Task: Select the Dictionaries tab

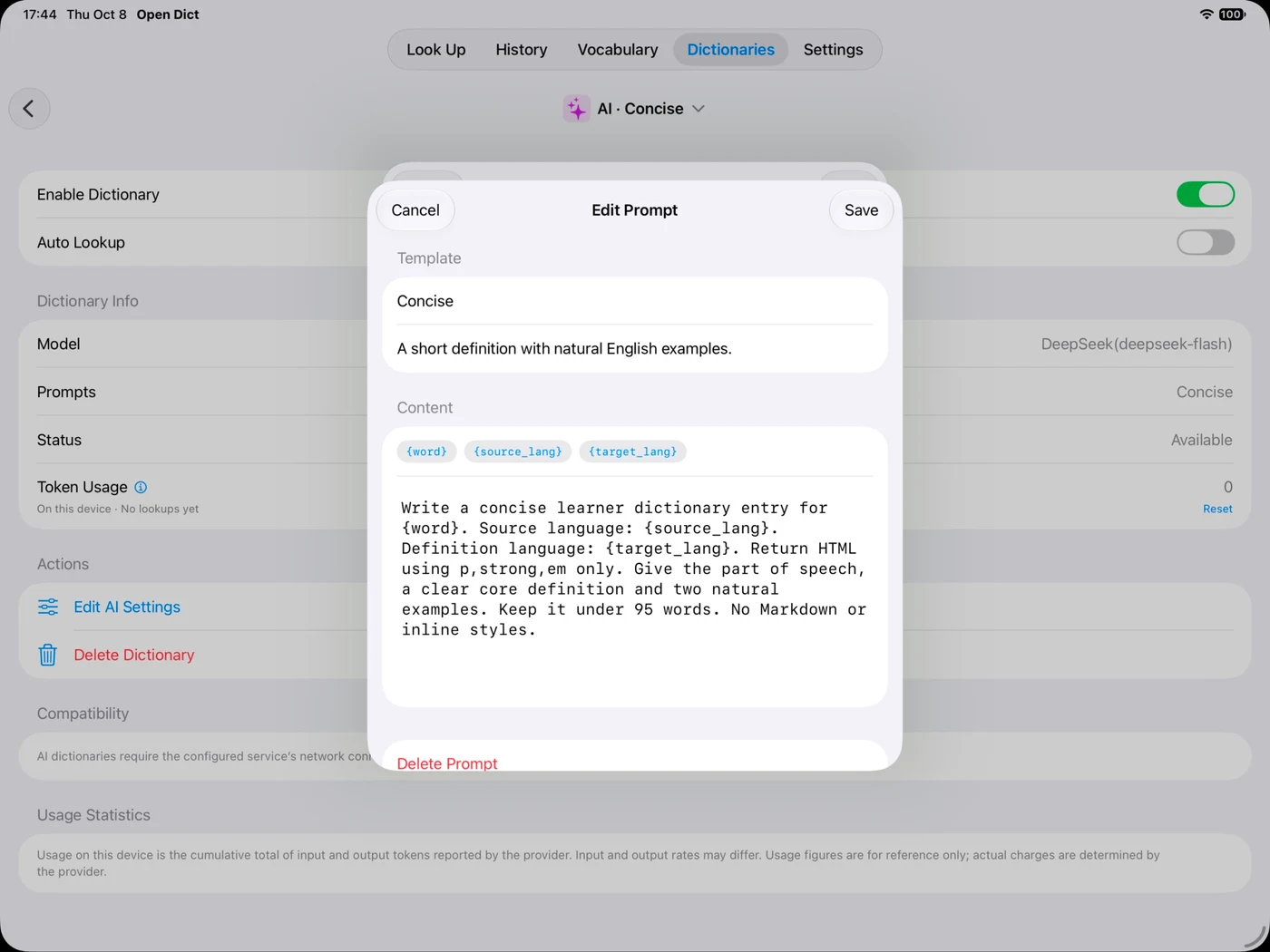Action: [x=730, y=50]
